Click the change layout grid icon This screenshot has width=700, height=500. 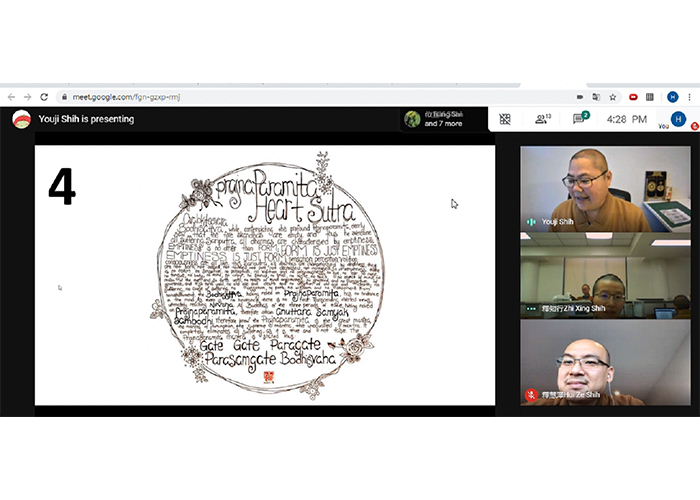pyautogui.click(x=505, y=119)
